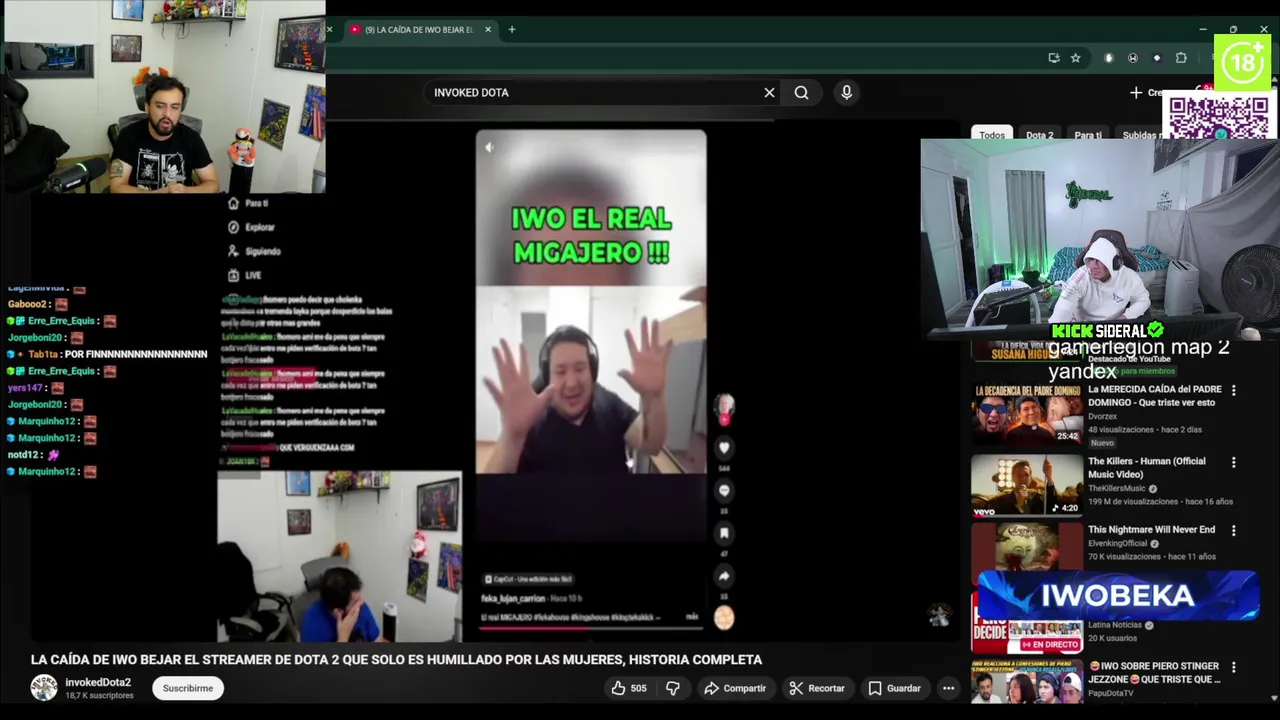The height and width of the screenshot is (720, 1280).
Task: Open the Dvorzex channel name
Action: point(1102,416)
